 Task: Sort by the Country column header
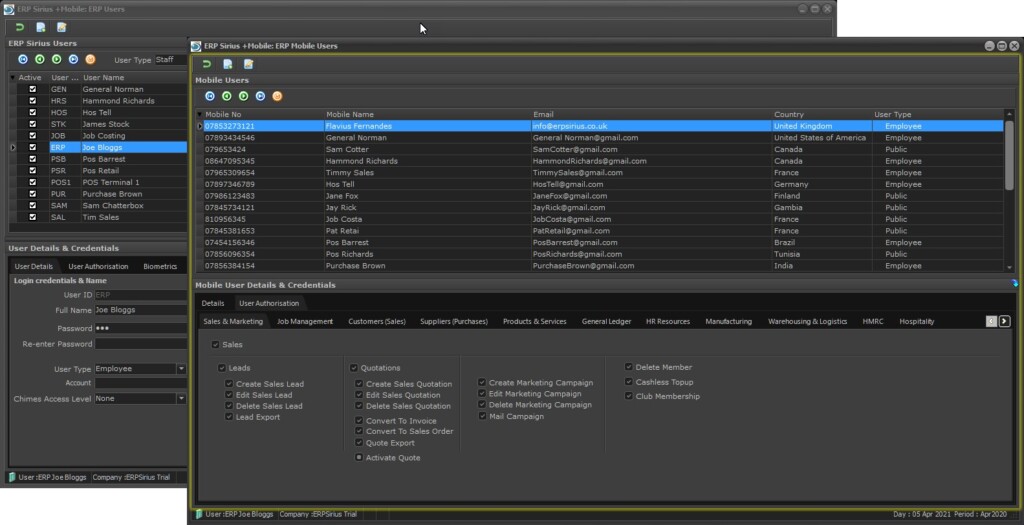point(822,114)
